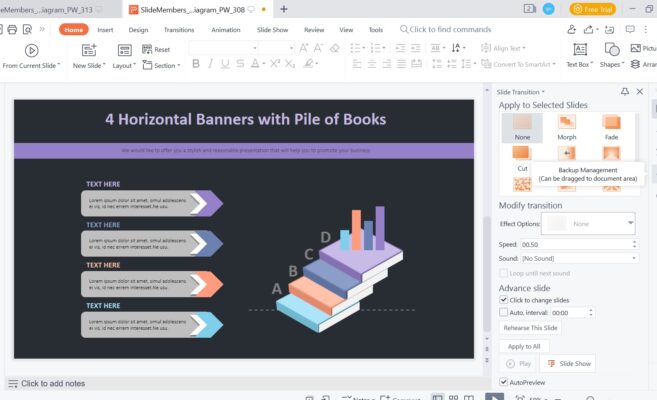Open the Review tab
657x400 pixels.
314,30
